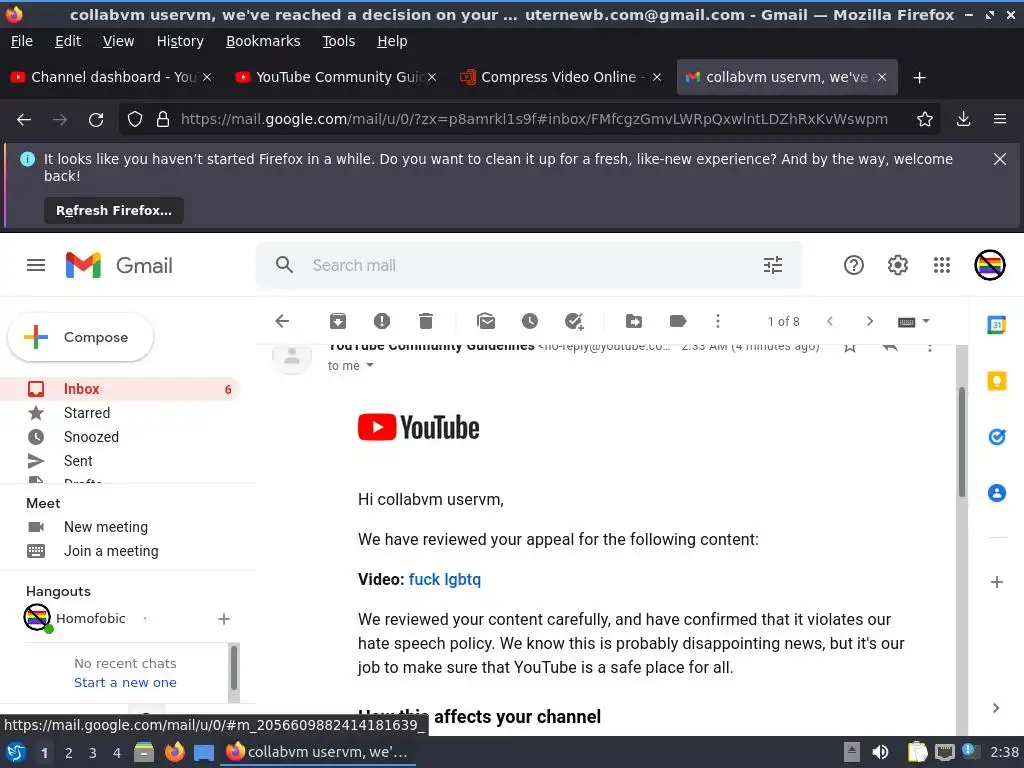Open Google apps grid

[942, 265]
